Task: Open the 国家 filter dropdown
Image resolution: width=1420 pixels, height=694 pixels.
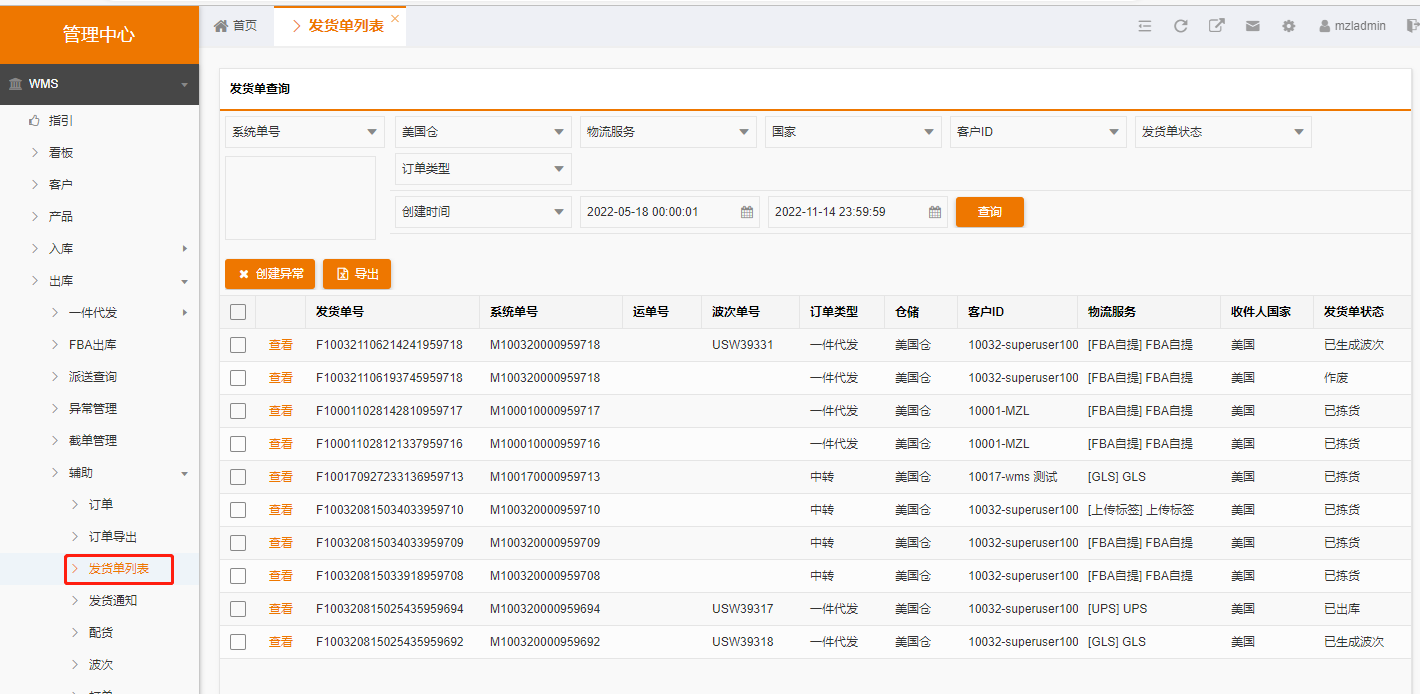Action: [853, 132]
